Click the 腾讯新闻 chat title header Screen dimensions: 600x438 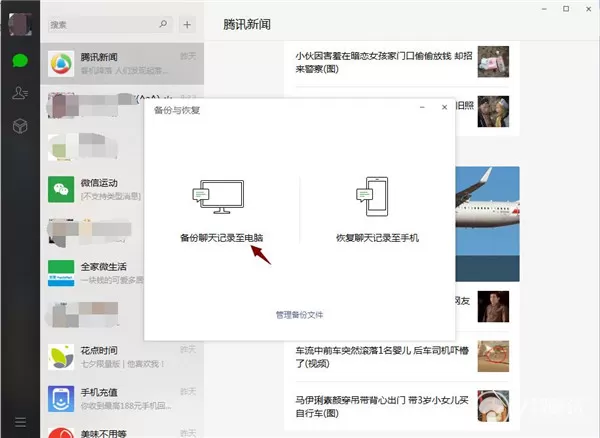coord(247,24)
